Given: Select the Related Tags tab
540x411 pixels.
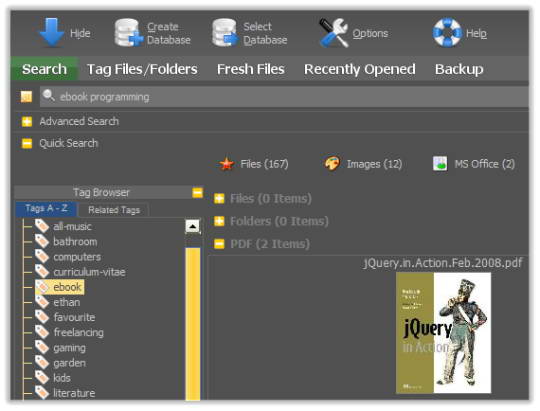Looking at the screenshot, I should tap(114, 210).
